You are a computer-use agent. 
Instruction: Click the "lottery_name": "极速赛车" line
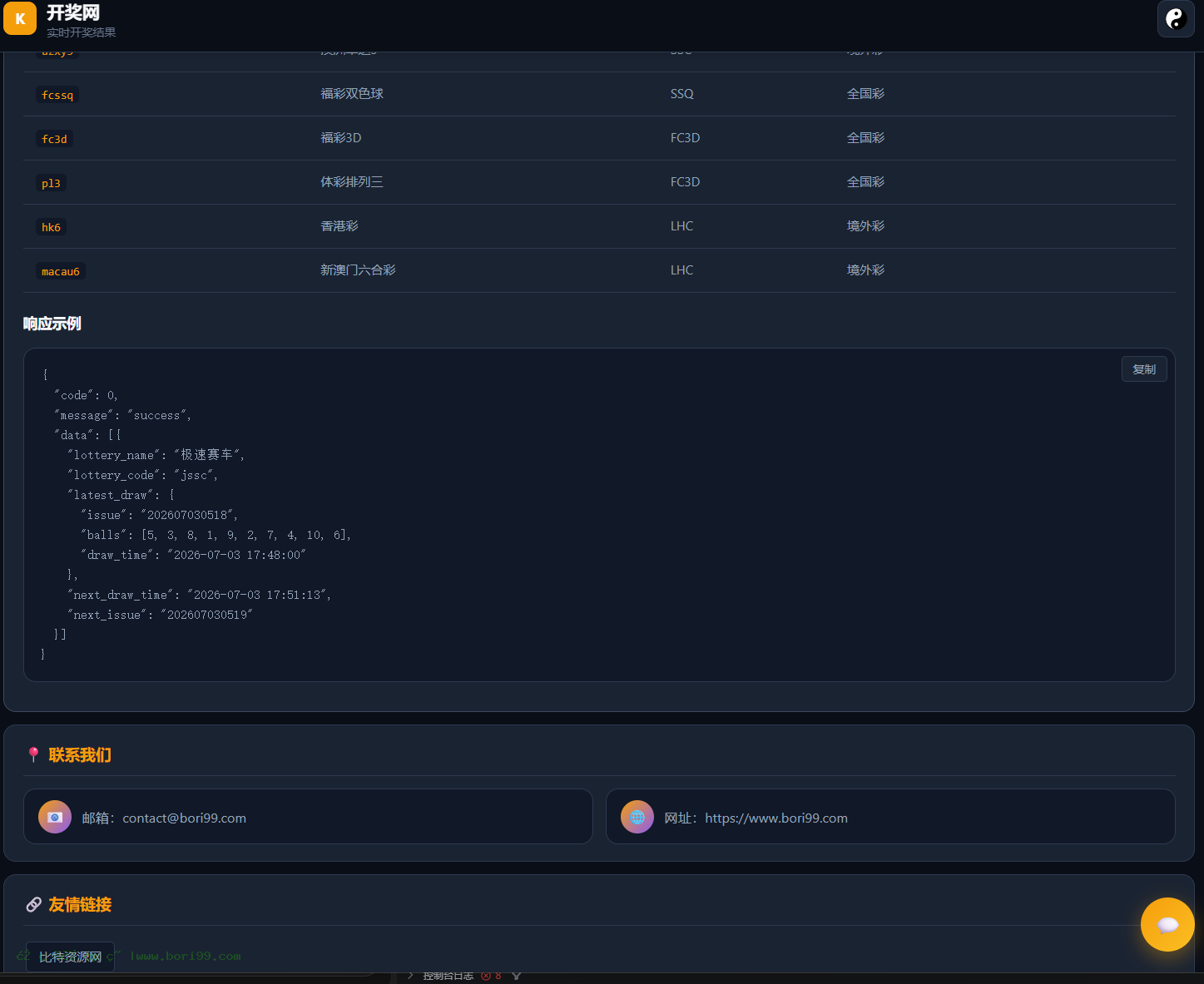pyautogui.click(x=156, y=455)
